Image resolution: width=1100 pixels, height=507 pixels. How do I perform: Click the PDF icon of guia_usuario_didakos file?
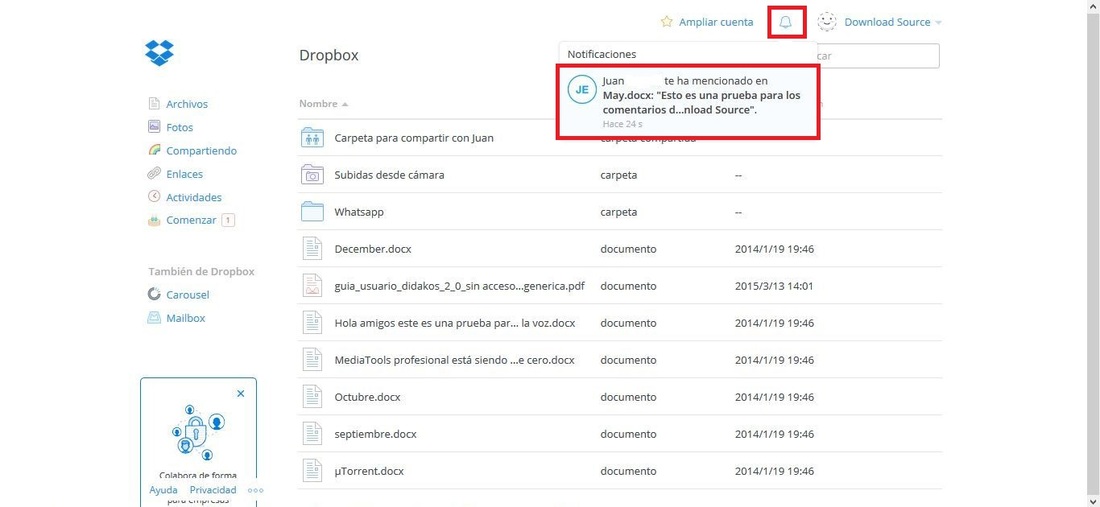(x=311, y=285)
